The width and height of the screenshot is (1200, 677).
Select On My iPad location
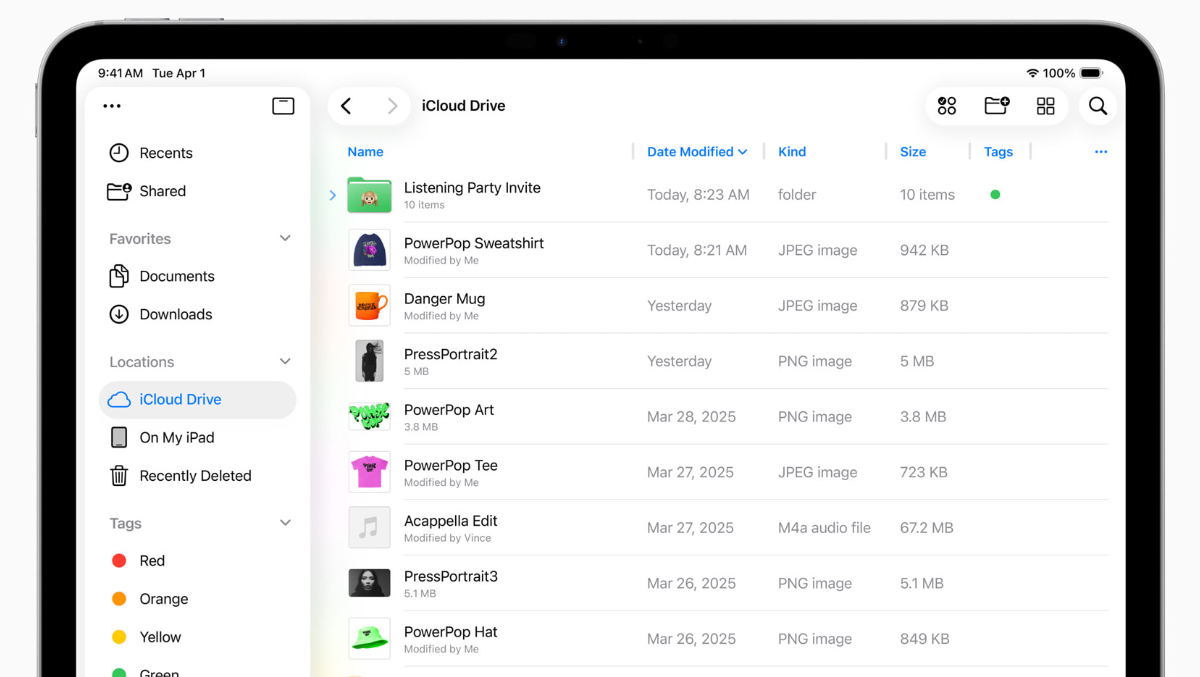click(x=176, y=438)
